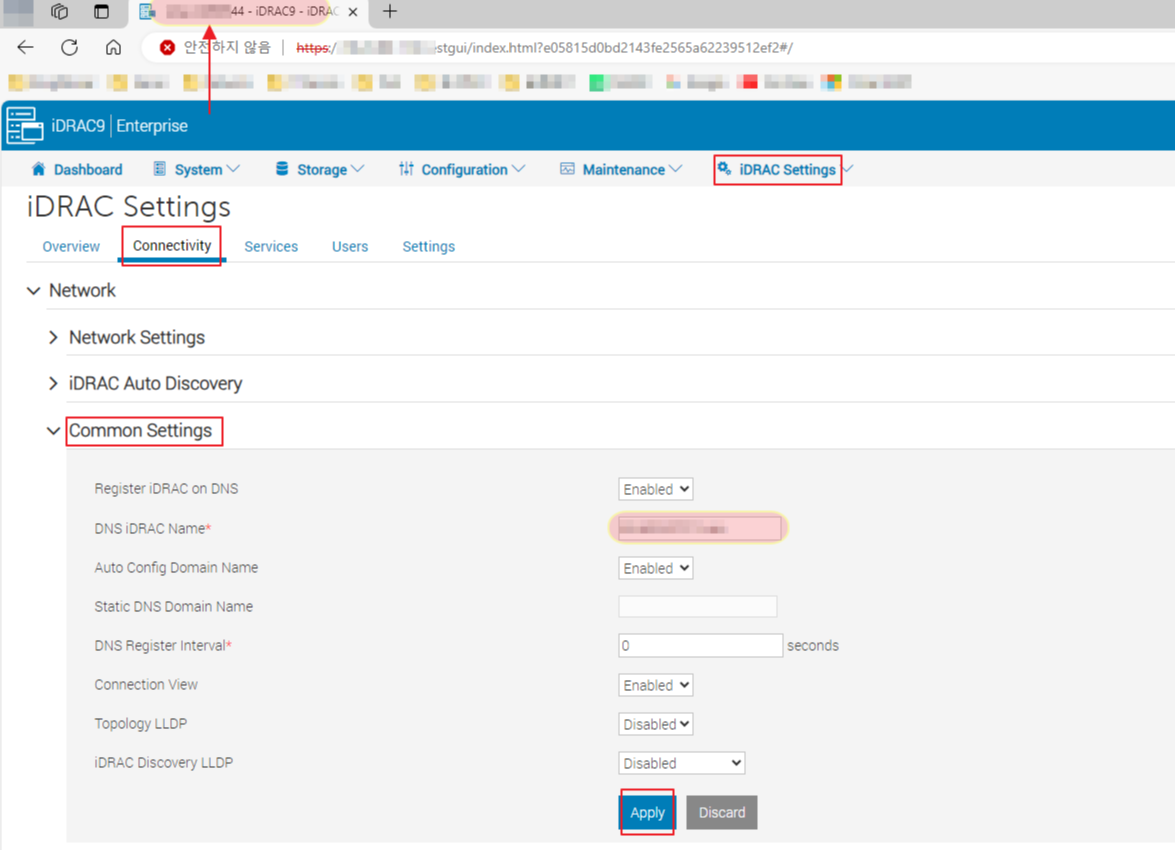Click the not-secure warning icon
1175x850 pixels.
[167, 47]
